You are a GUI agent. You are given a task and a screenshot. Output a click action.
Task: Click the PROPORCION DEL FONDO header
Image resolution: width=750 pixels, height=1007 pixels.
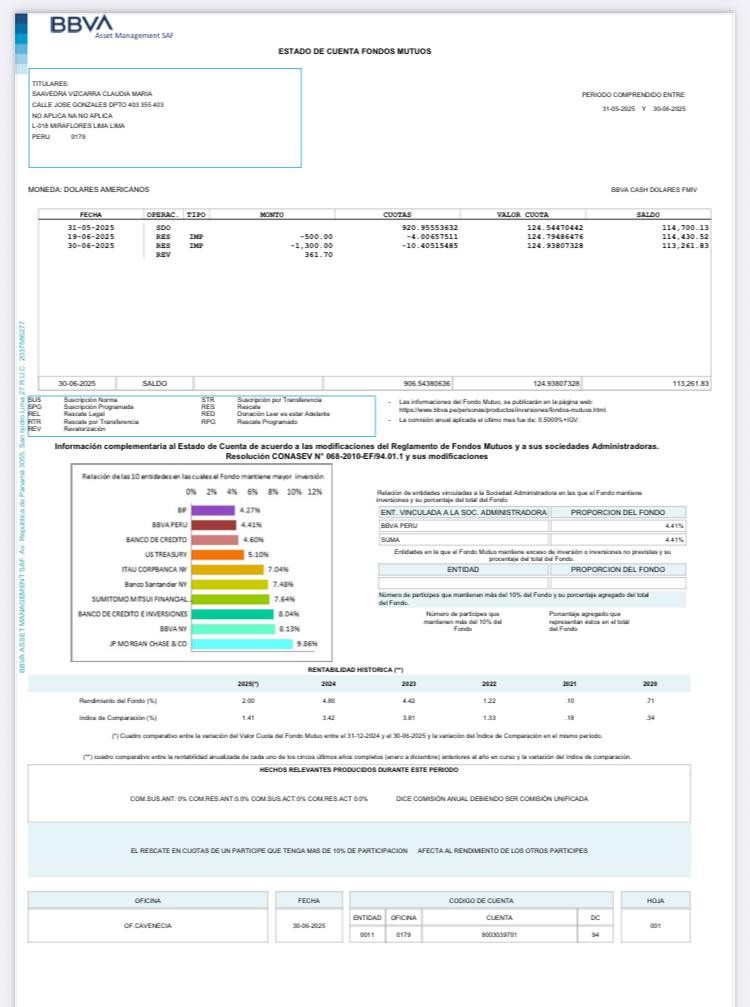(617, 512)
